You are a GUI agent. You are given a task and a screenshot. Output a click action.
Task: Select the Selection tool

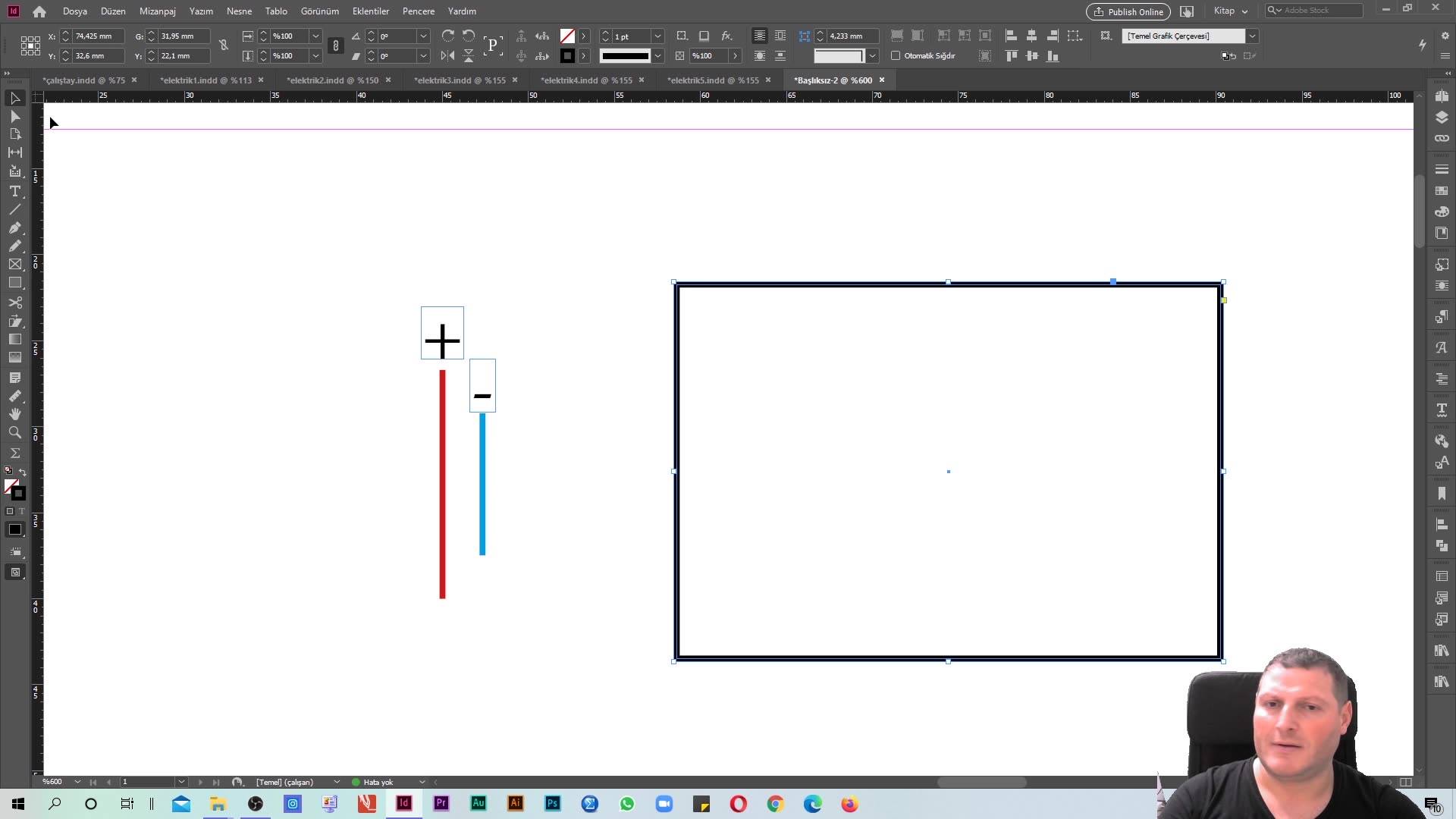click(x=14, y=98)
